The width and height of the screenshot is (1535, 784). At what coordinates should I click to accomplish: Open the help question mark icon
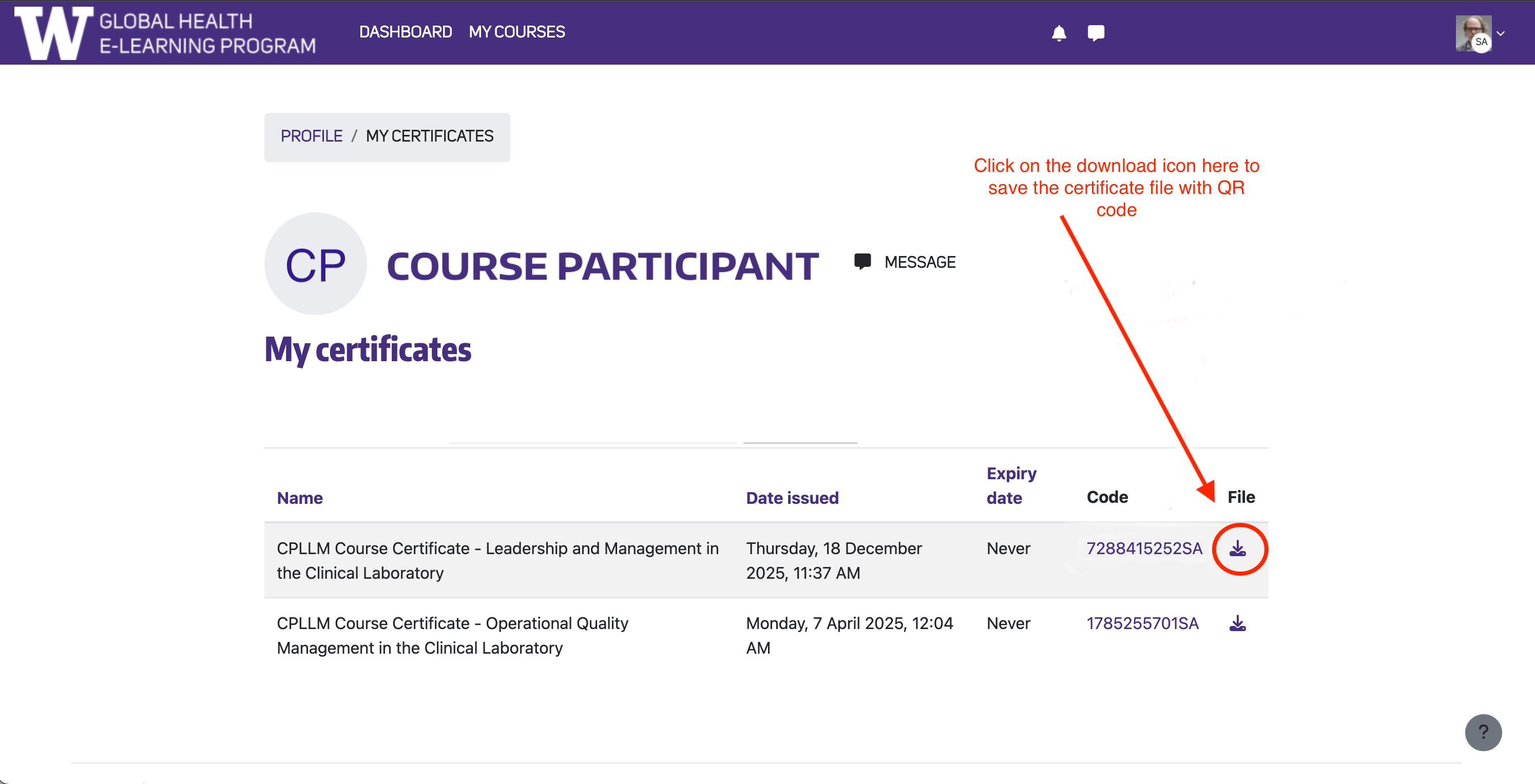[1483, 732]
